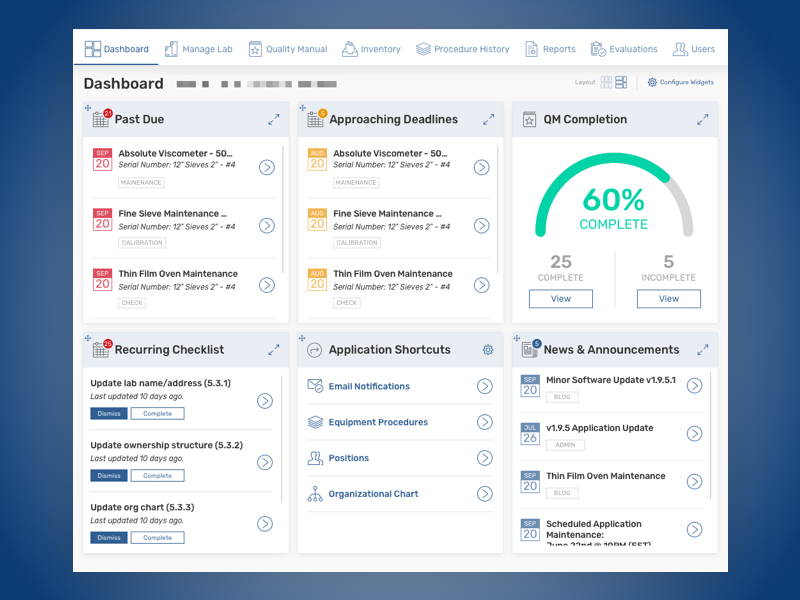Expand the Past Due widget
Screen dimensions: 800x600
point(274,120)
